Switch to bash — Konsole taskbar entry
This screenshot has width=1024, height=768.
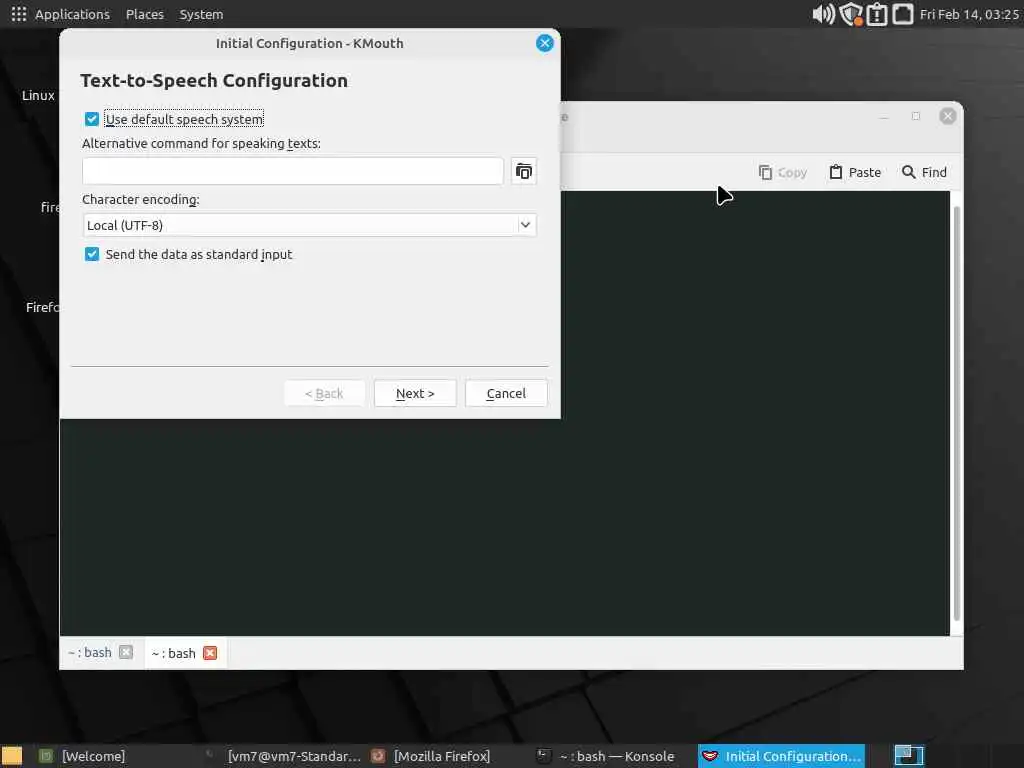pyautogui.click(x=605, y=756)
